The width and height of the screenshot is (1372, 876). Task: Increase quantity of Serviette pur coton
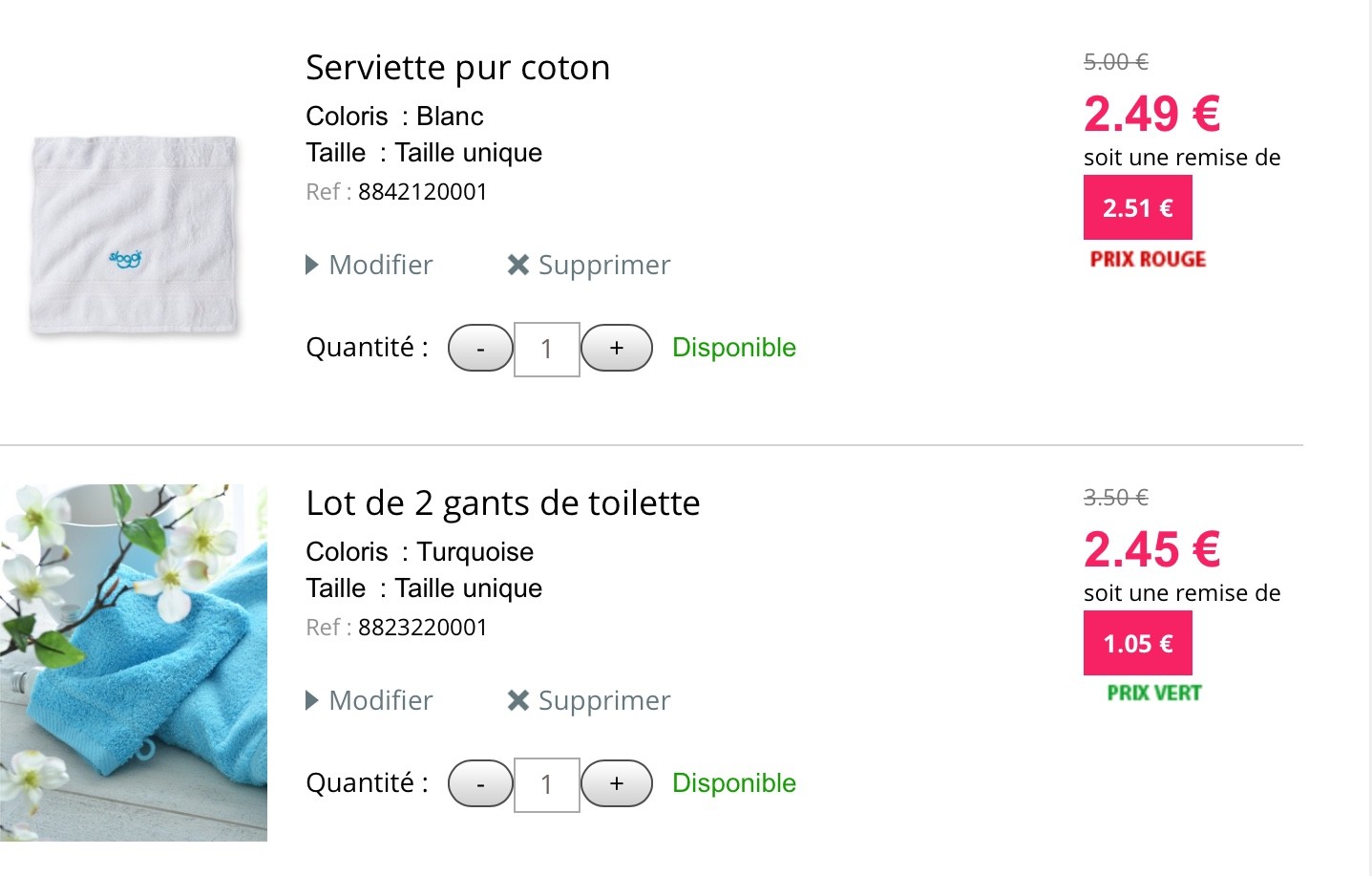(x=617, y=348)
